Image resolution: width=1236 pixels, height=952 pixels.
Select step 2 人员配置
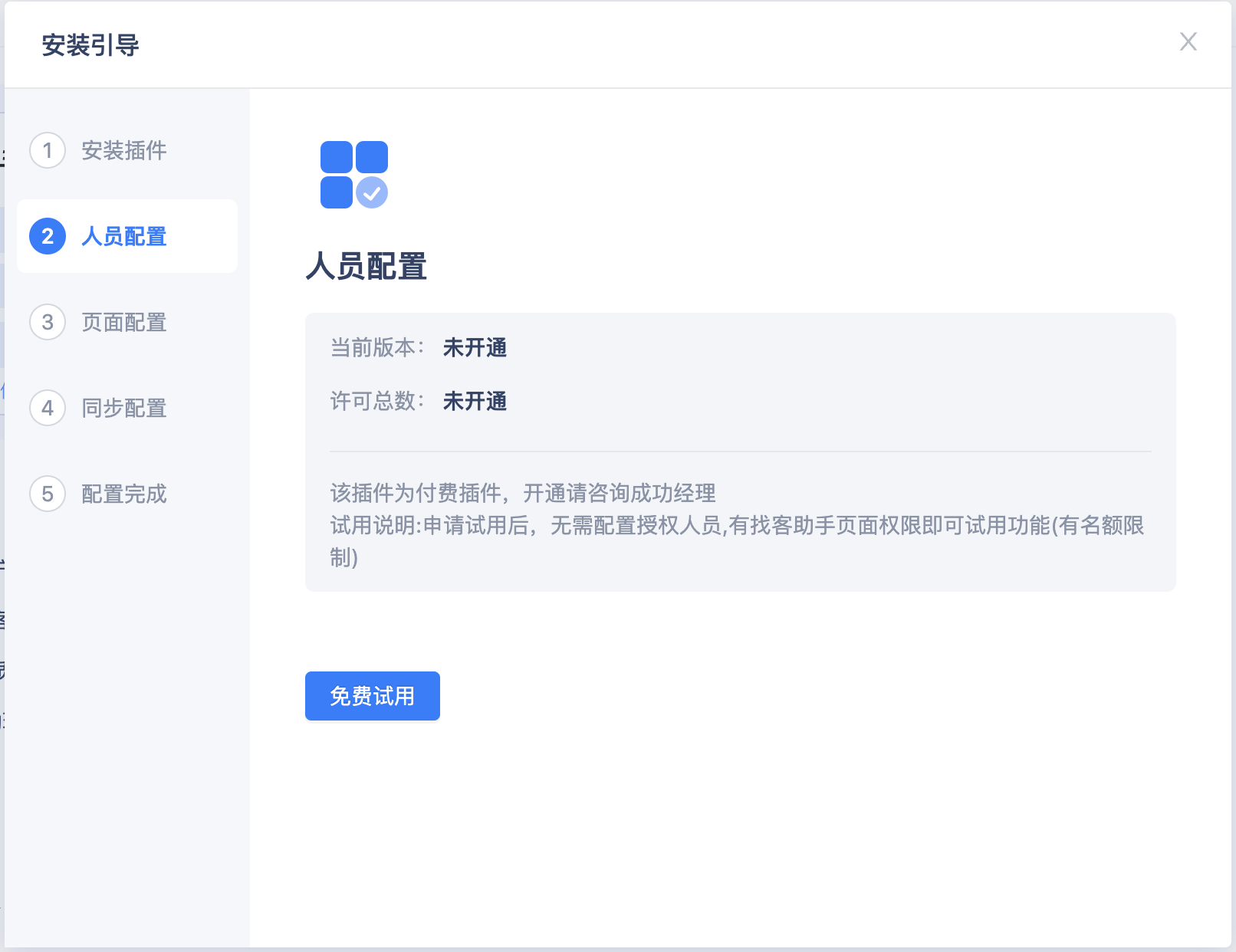click(x=127, y=236)
